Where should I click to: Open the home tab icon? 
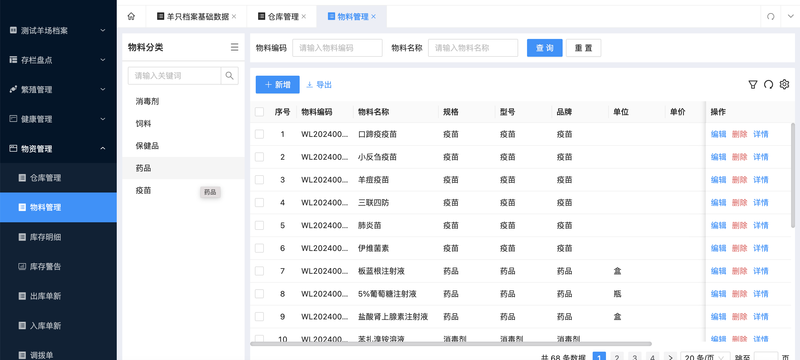tap(131, 17)
